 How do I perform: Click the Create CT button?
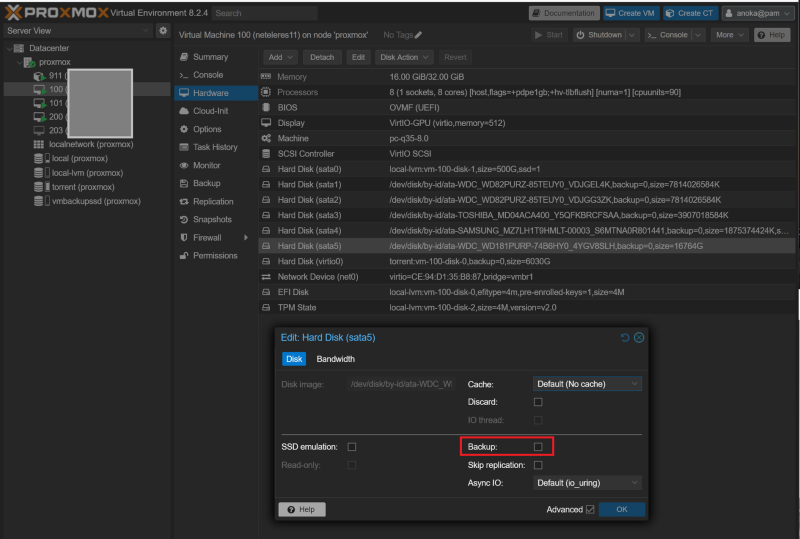690,13
